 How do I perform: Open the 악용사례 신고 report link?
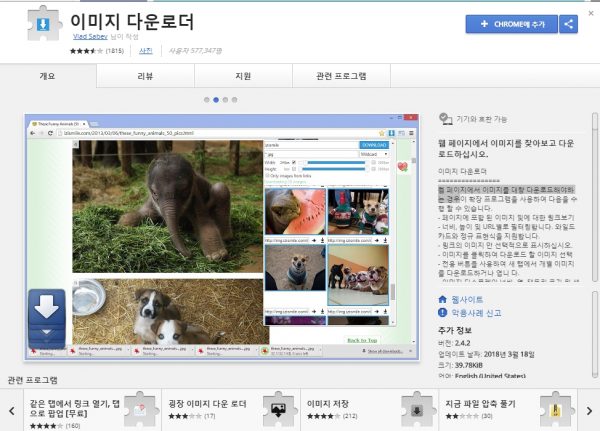476,313
